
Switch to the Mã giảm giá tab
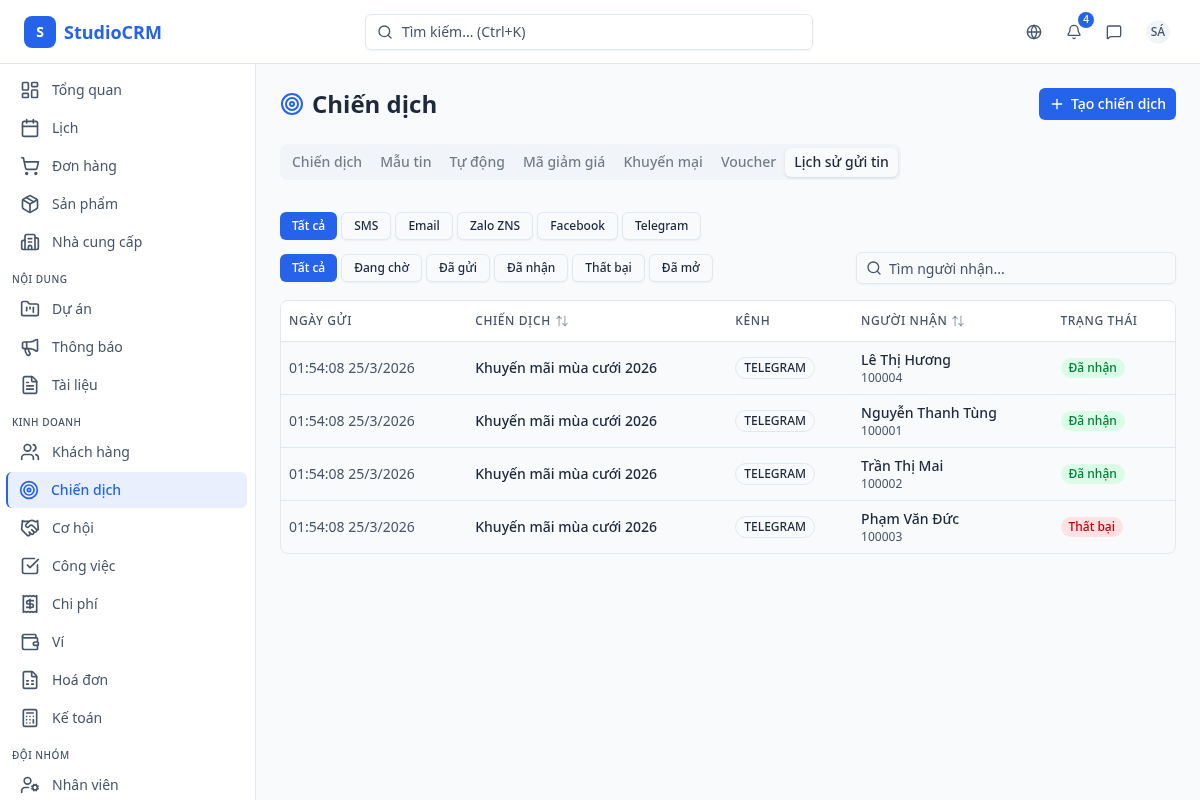point(564,162)
